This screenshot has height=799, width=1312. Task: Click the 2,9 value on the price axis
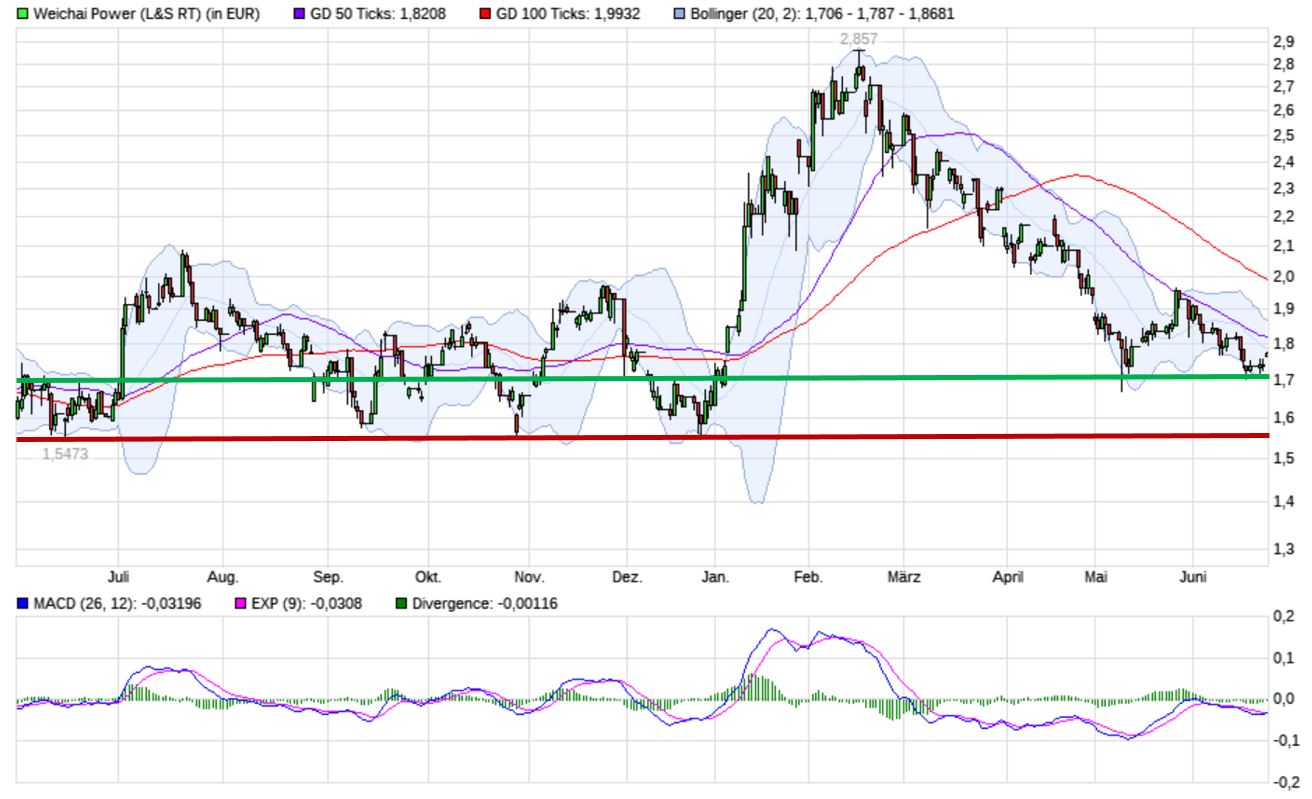pyautogui.click(x=1283, y=41)
